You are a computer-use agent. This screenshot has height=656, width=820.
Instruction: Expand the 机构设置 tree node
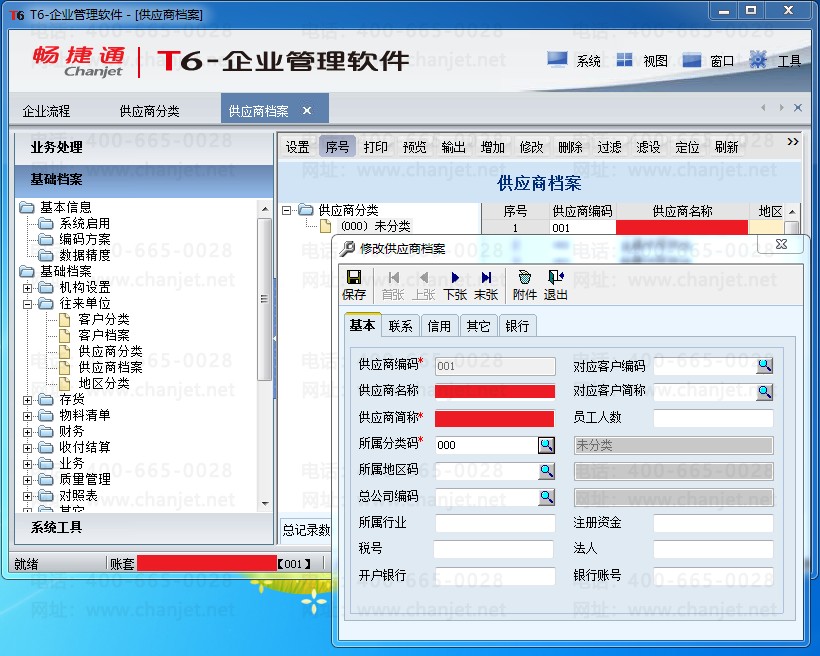pos(27,288)
